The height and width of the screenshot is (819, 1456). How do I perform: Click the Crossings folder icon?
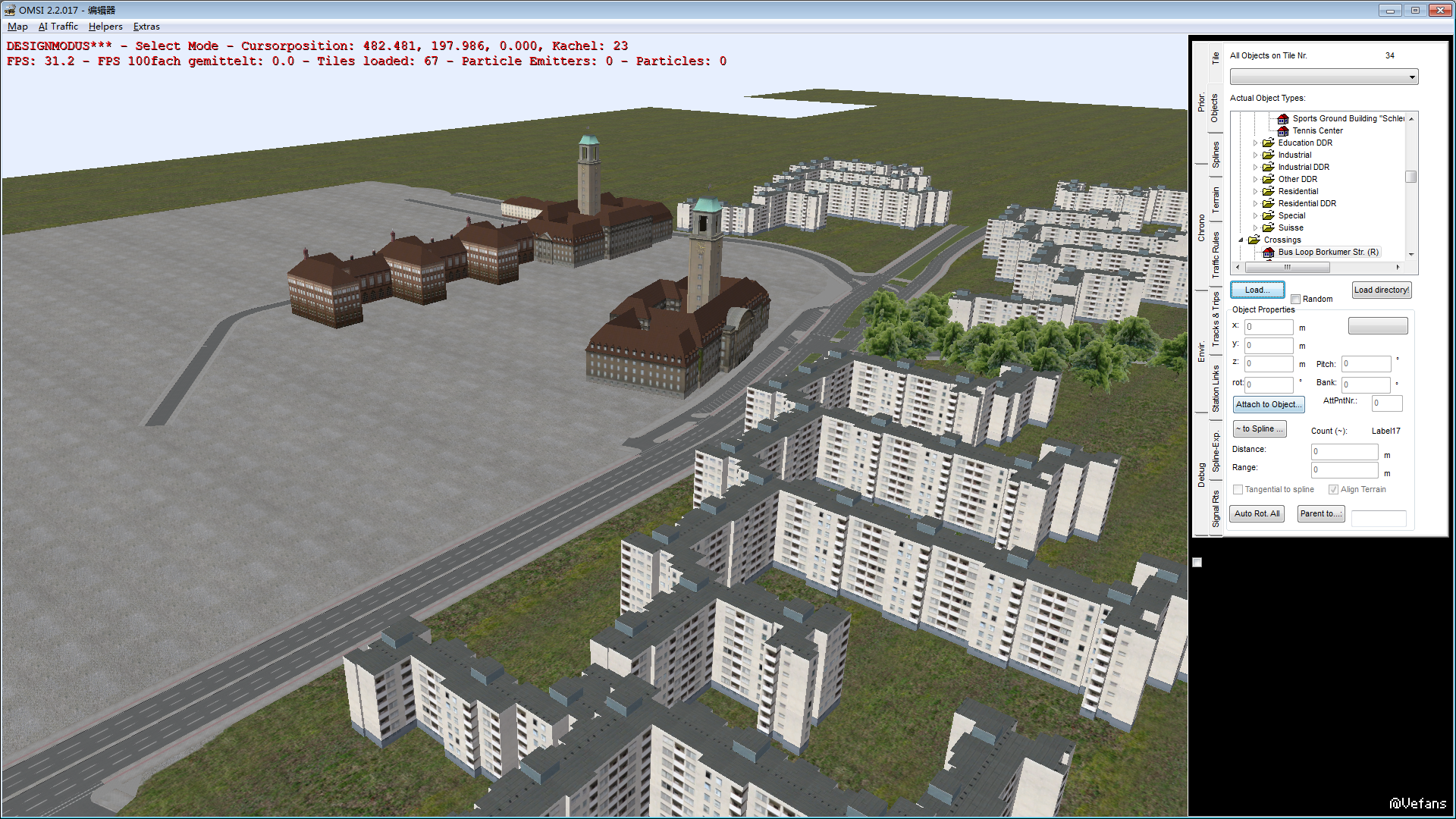click(x=1254, y=240)
